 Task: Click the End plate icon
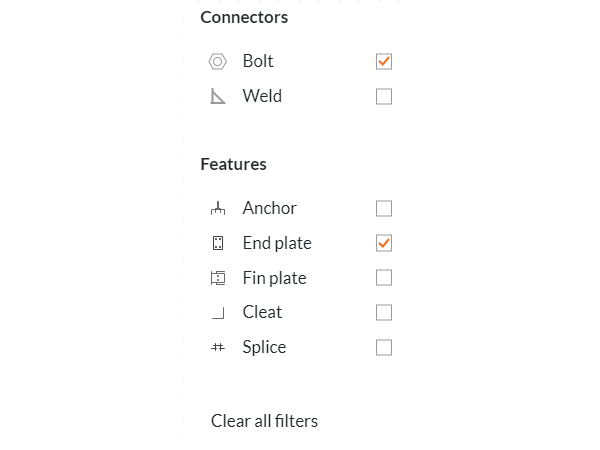[218, 243]
